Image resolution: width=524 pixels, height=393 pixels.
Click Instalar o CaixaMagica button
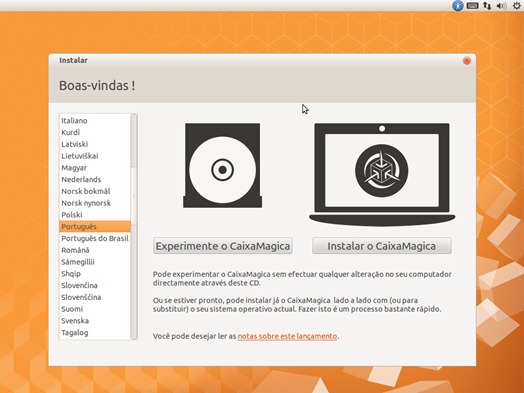click(x=382, y=246)
